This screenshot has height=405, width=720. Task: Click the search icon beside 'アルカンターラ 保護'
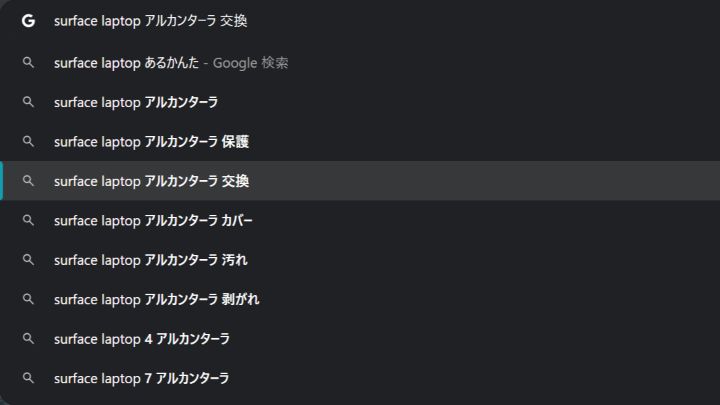pos(28,141)
